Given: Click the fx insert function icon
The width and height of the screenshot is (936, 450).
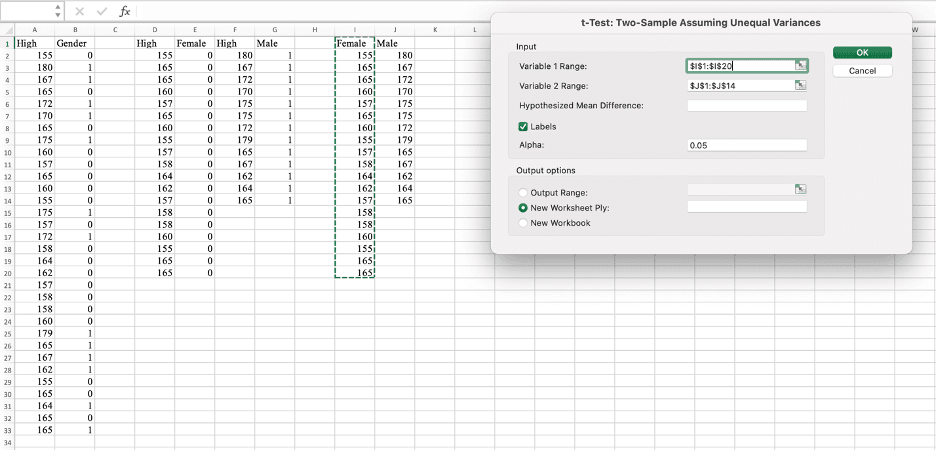Looking at the screenshot, I should [124, 11].
